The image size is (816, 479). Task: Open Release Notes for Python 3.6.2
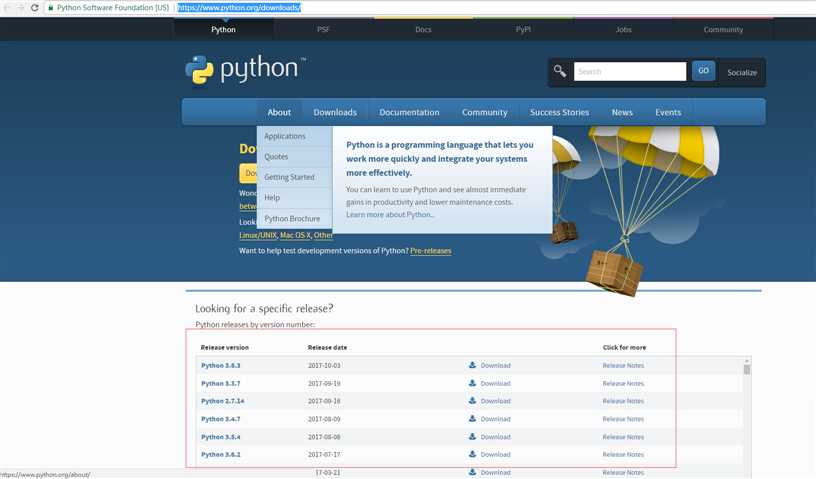(623, 455)
